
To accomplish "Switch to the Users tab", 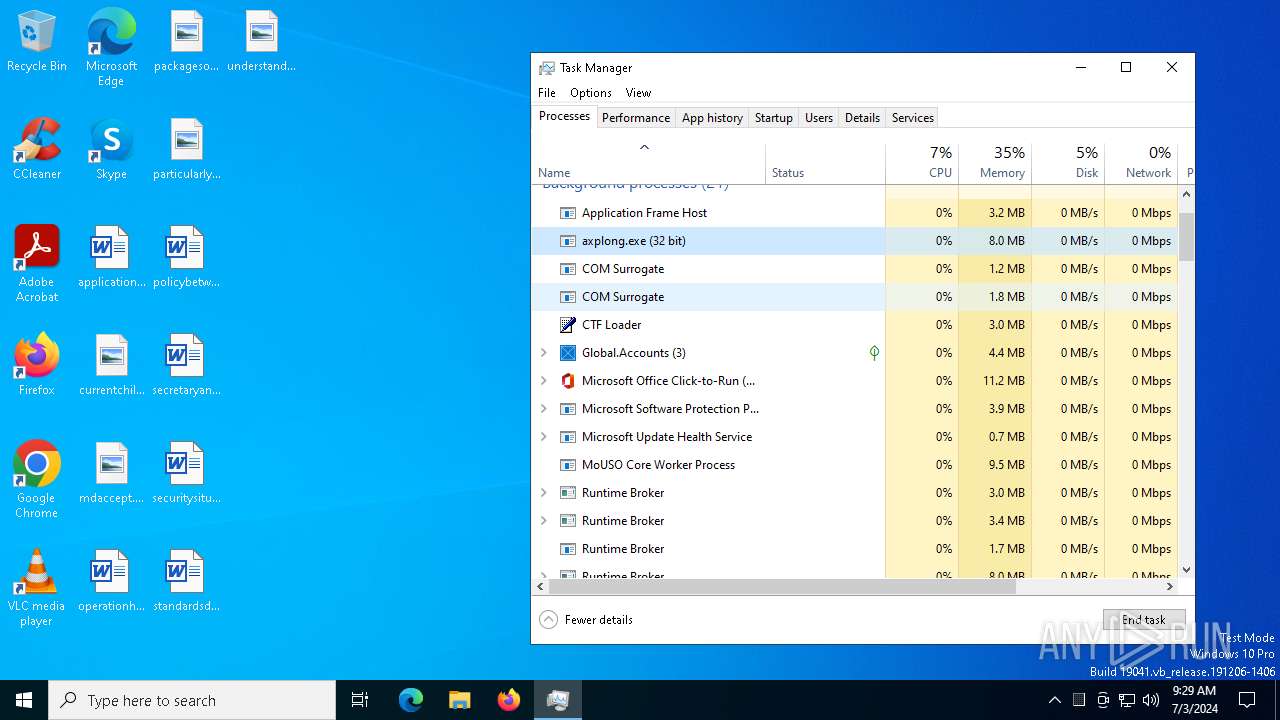I will (x=819, y=118).
